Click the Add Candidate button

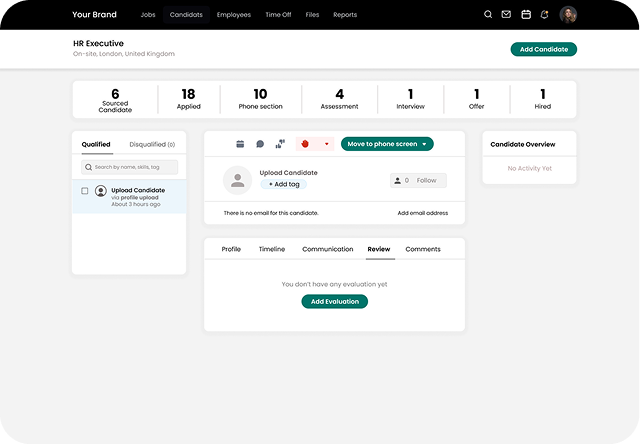pyautogui.click(x=544, y=49)
